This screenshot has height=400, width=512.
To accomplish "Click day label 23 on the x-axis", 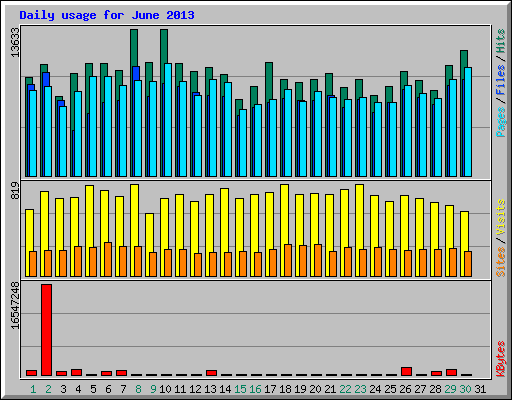I will (x=360, y=389).
